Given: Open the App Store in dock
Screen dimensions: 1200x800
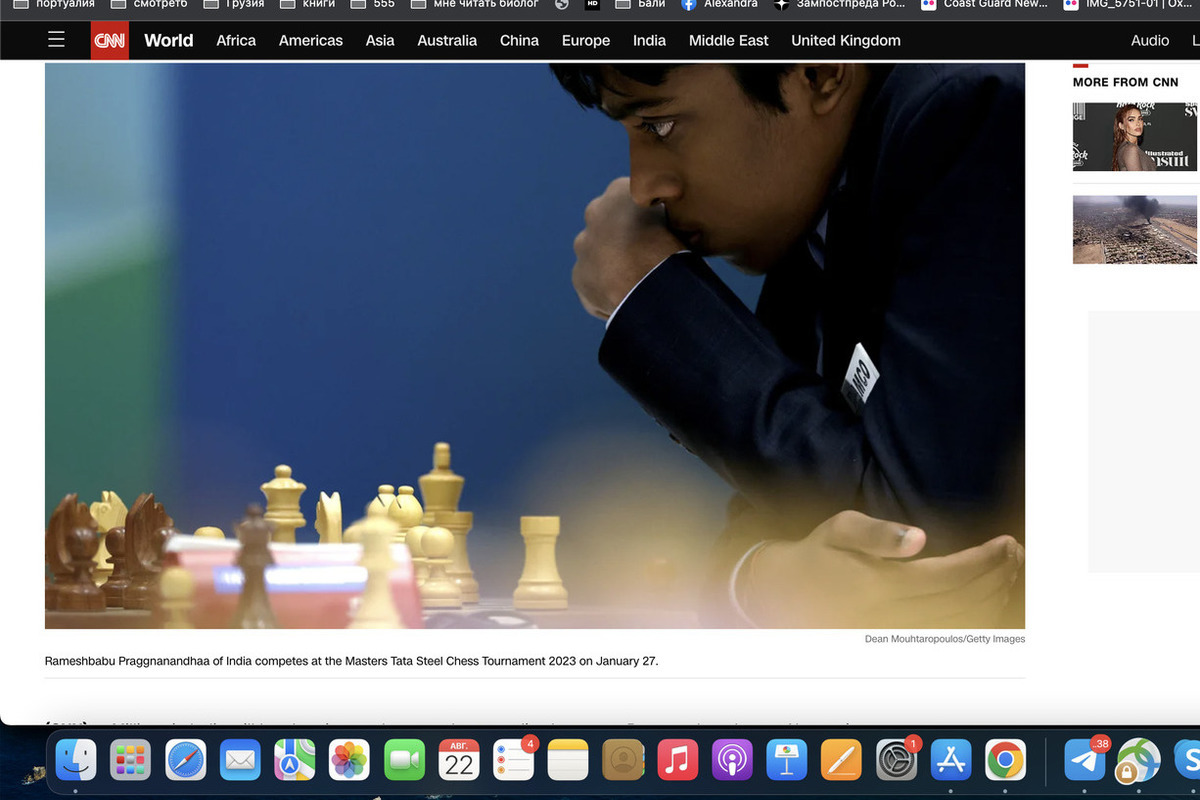Looking at the screenshot, I should [x=950, y=761].
